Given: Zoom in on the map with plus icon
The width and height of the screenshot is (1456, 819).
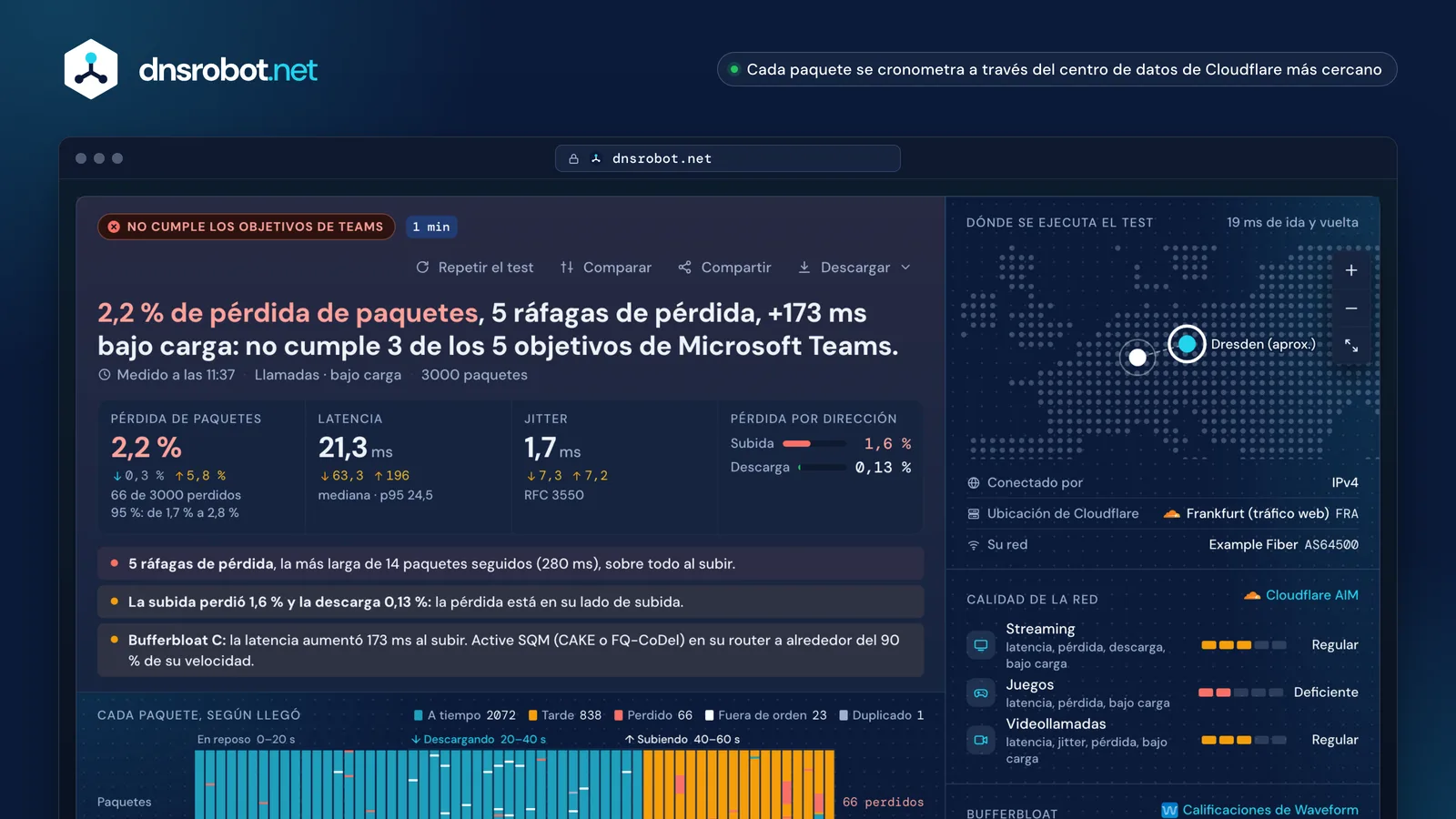Looking at the screenshot, I should (1351, 270).
